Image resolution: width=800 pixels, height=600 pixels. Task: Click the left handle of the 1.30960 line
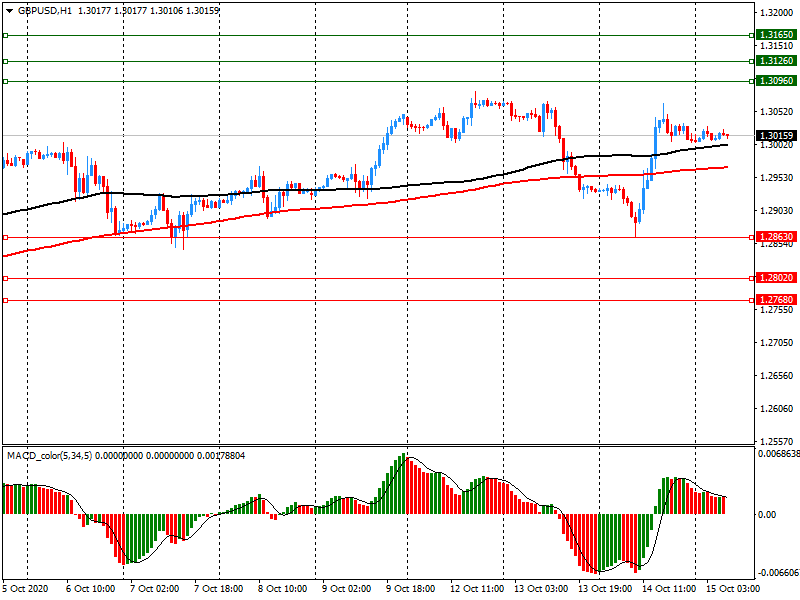point(5,82)
